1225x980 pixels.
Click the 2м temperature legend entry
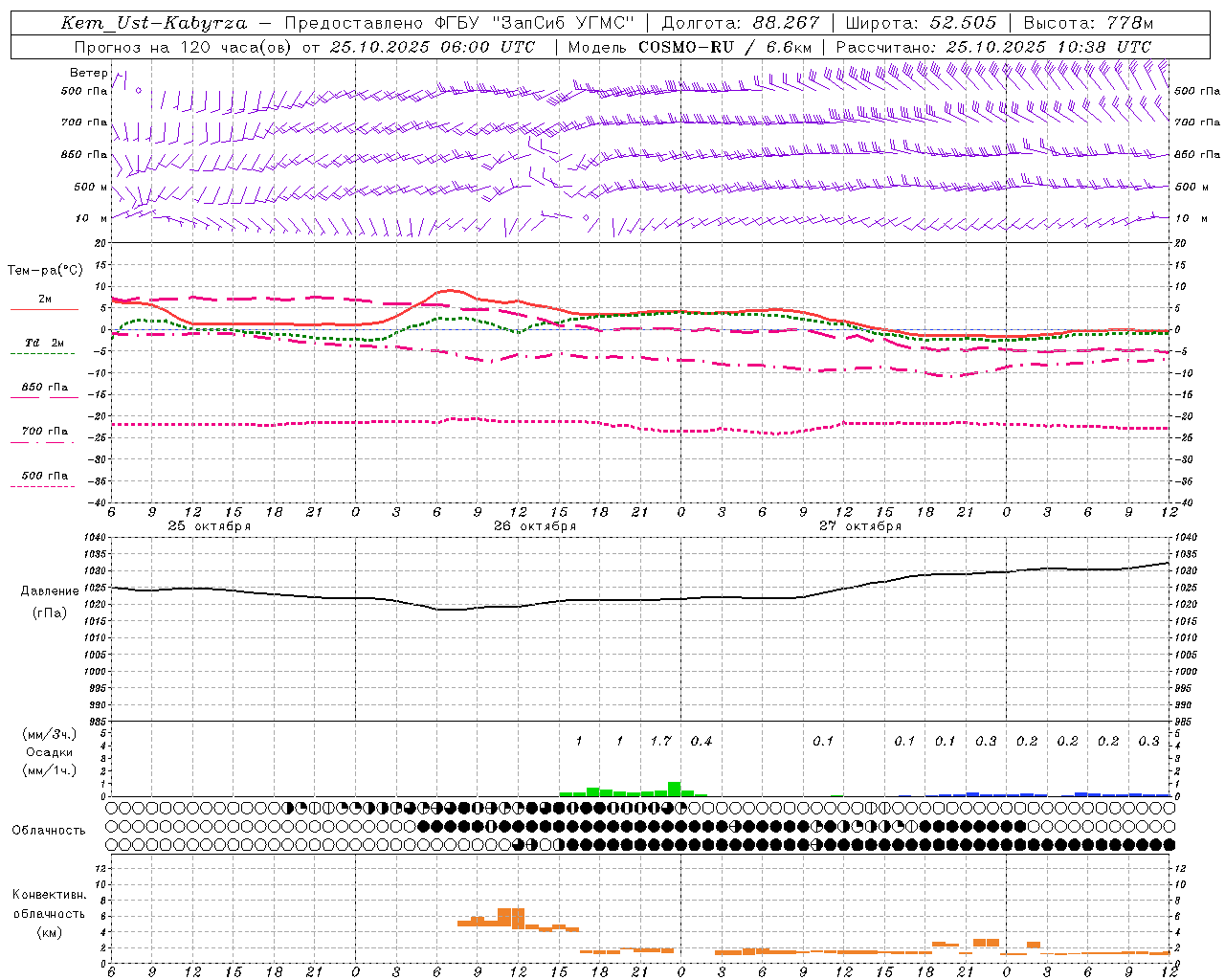click(45, 300)
